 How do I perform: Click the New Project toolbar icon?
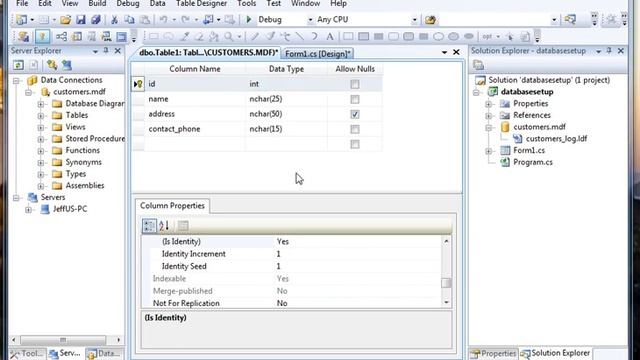pos(21,20)
